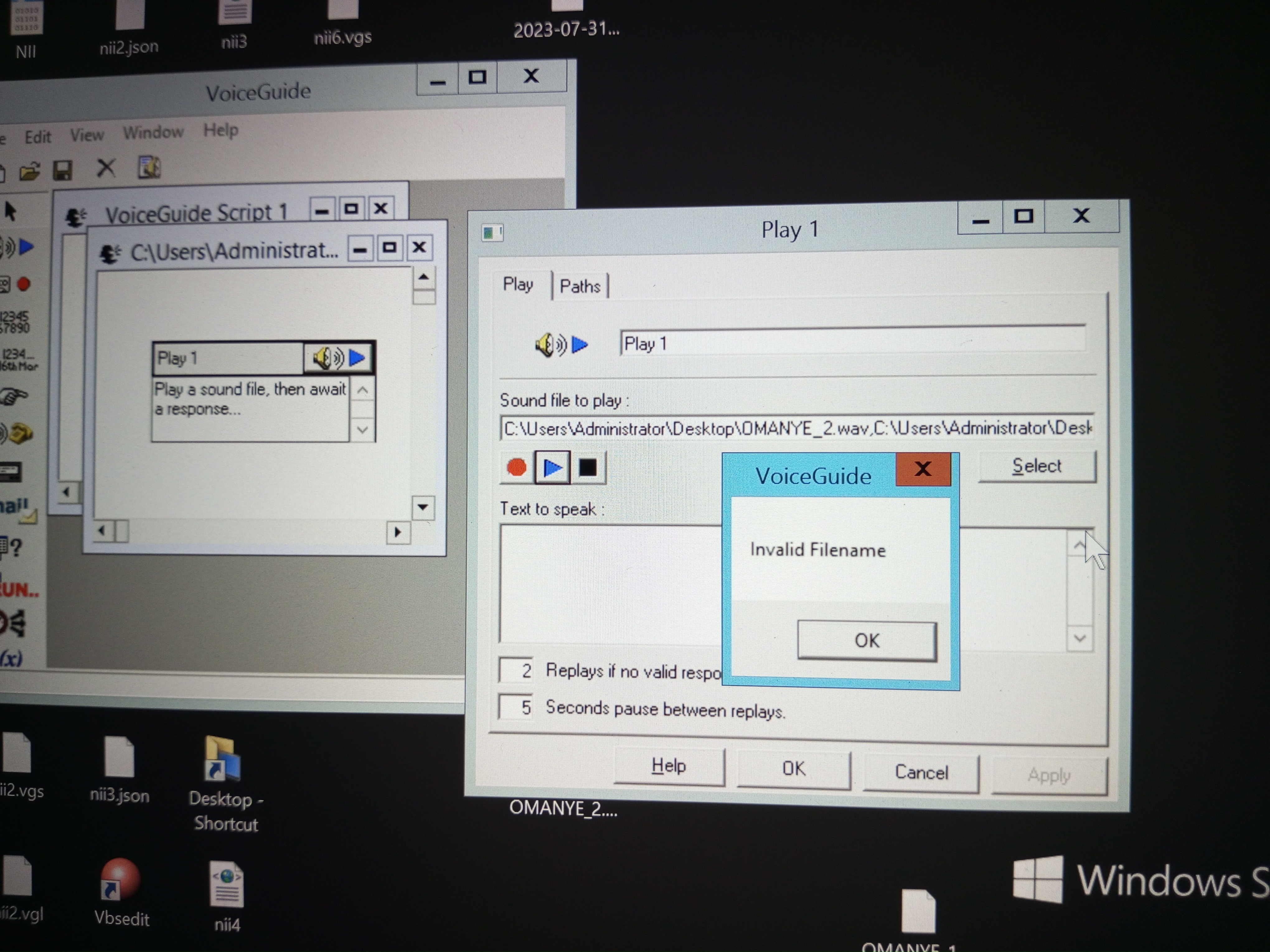Click the Save floppy disk toolbar icon
1270x952 pixels.
(x=63, y=170)
